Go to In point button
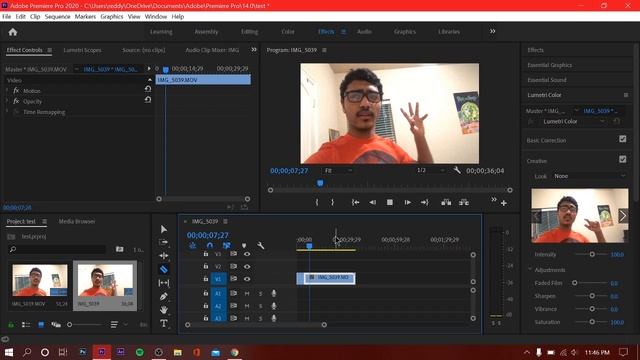The width and height of the screenshot is (640, 360). click(x=356, y=202)
